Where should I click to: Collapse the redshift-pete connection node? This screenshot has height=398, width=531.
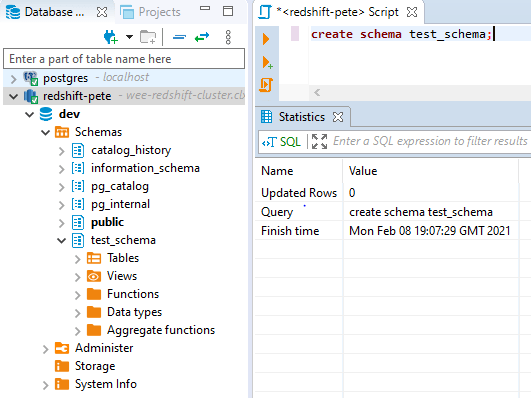14,97
